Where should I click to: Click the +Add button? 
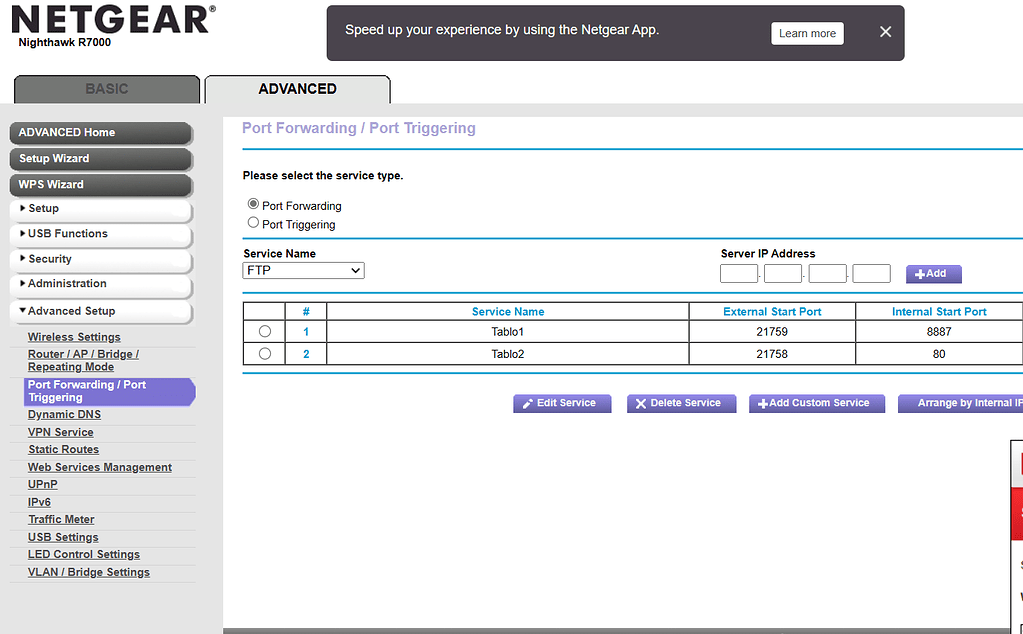tap(934, 274)
